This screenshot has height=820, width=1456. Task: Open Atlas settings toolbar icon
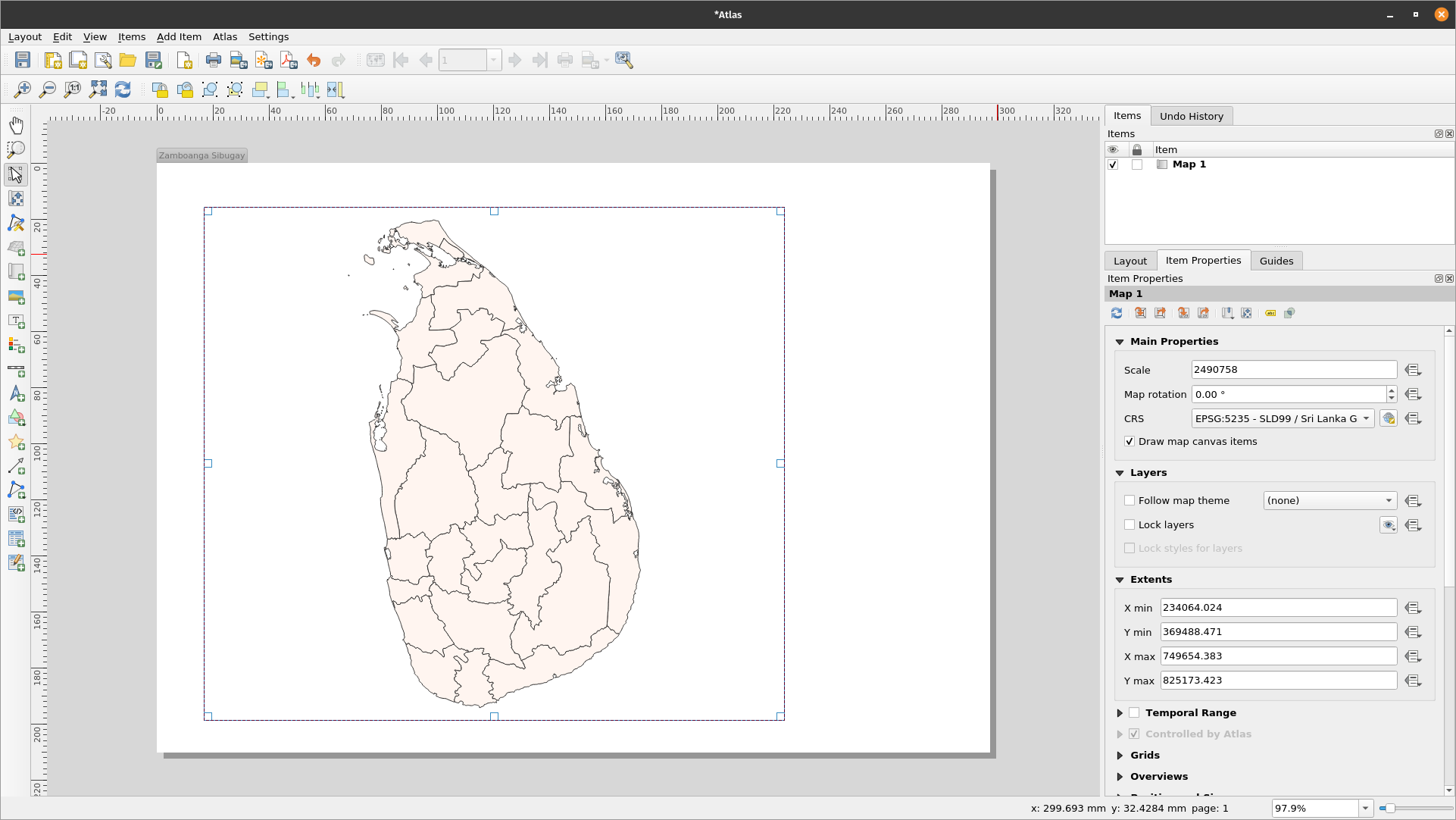(624, 61)
